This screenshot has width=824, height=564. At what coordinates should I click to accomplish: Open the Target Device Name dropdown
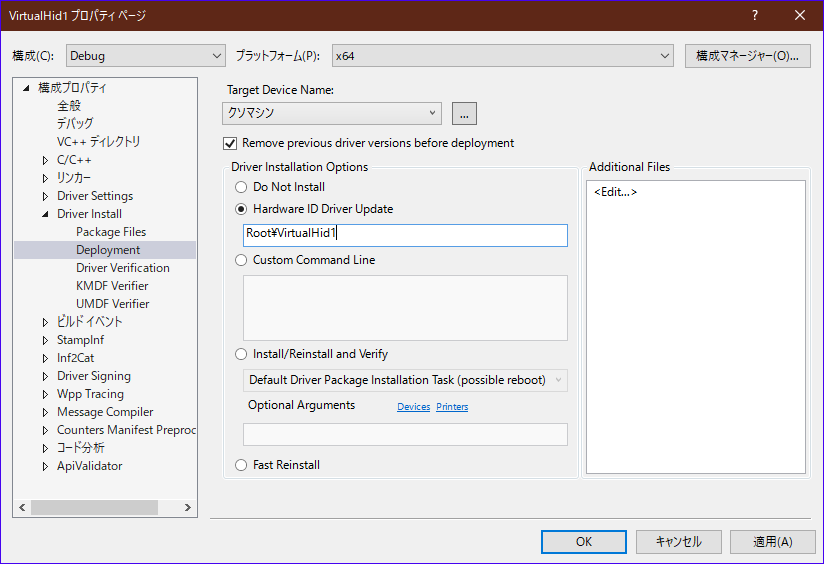coord(332,114)
